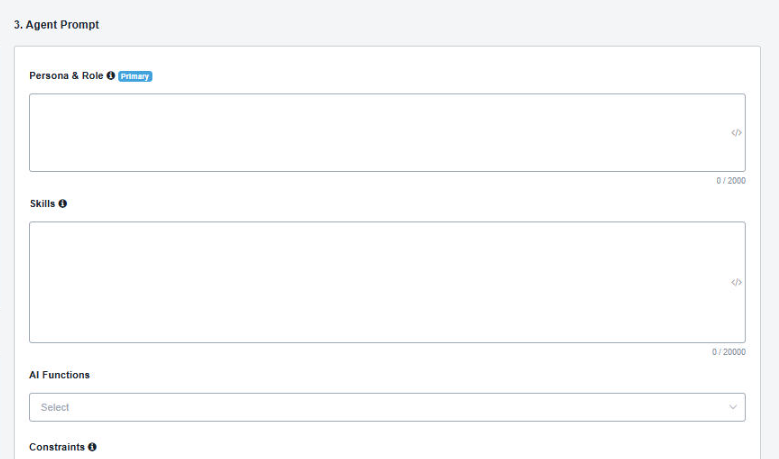Click the Constraints field label
The image size is (779, 459).
[57, 447]
